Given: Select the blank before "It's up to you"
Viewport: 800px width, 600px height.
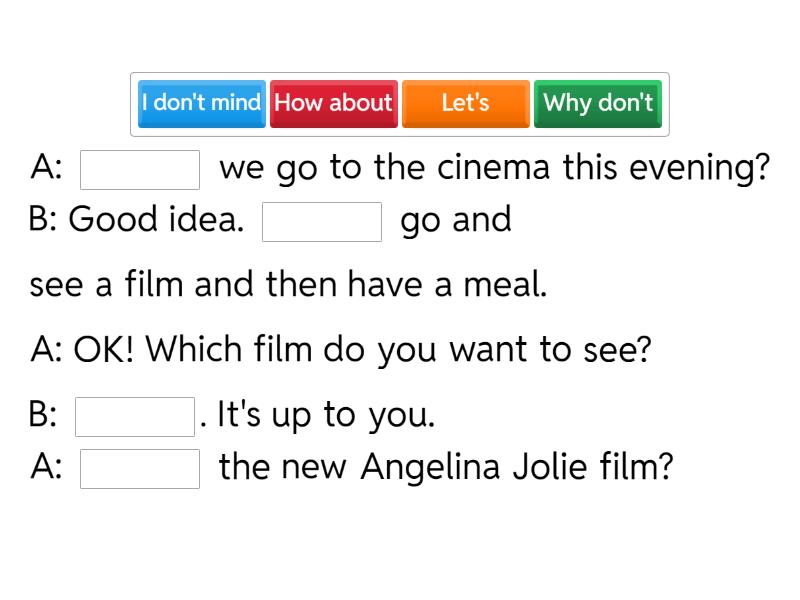Looking at the screenshot, I should click(135, 416).
